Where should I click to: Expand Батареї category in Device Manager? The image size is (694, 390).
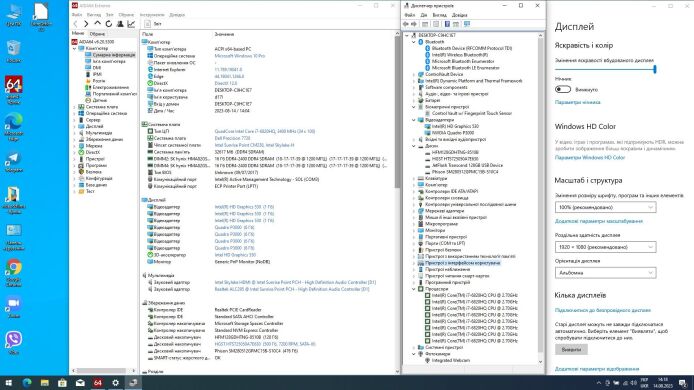[x=414, y=100]
